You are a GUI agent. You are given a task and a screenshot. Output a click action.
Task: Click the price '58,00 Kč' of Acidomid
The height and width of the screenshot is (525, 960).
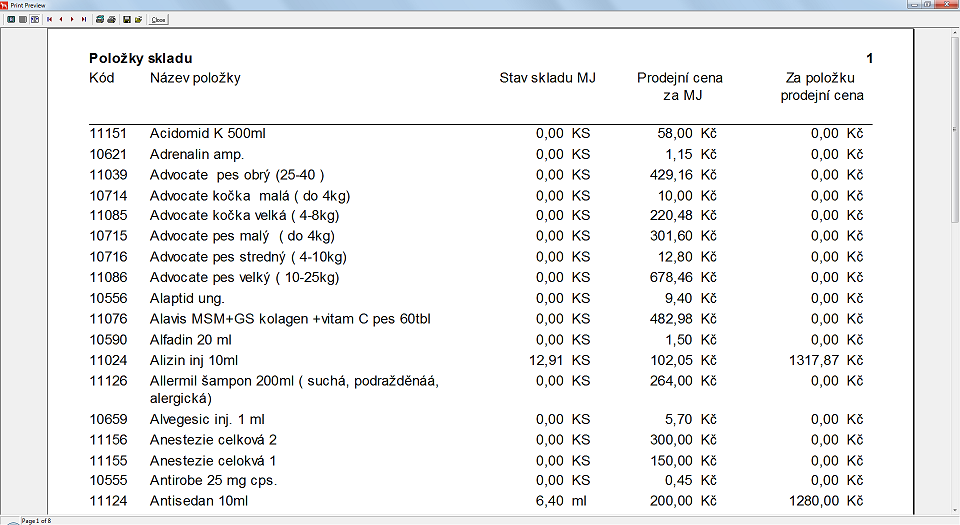[686, 133]
